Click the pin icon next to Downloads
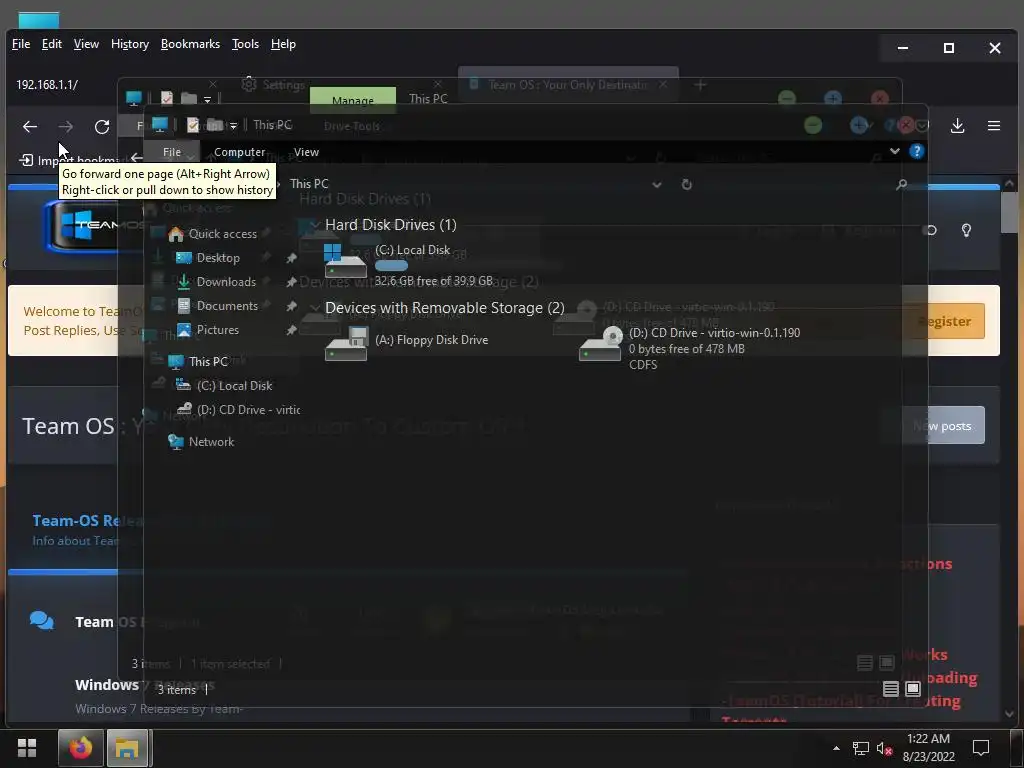 (291, 282)
